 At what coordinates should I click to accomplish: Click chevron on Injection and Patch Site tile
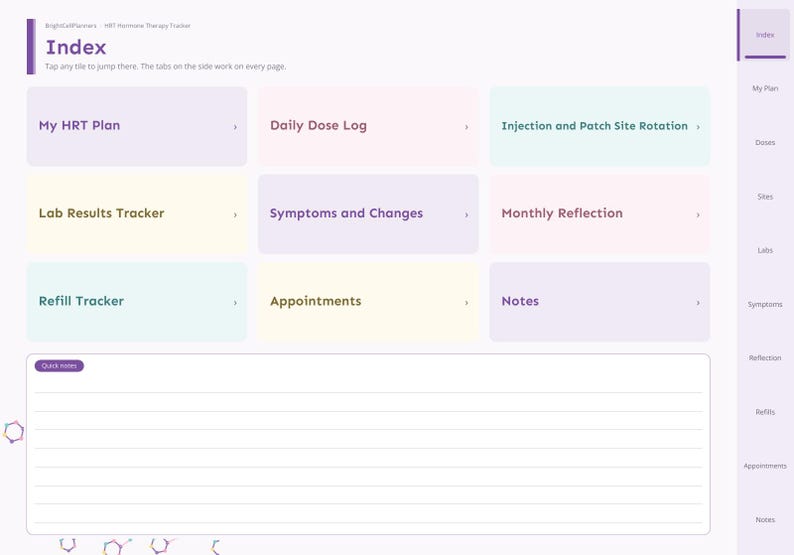pos(698,127)
